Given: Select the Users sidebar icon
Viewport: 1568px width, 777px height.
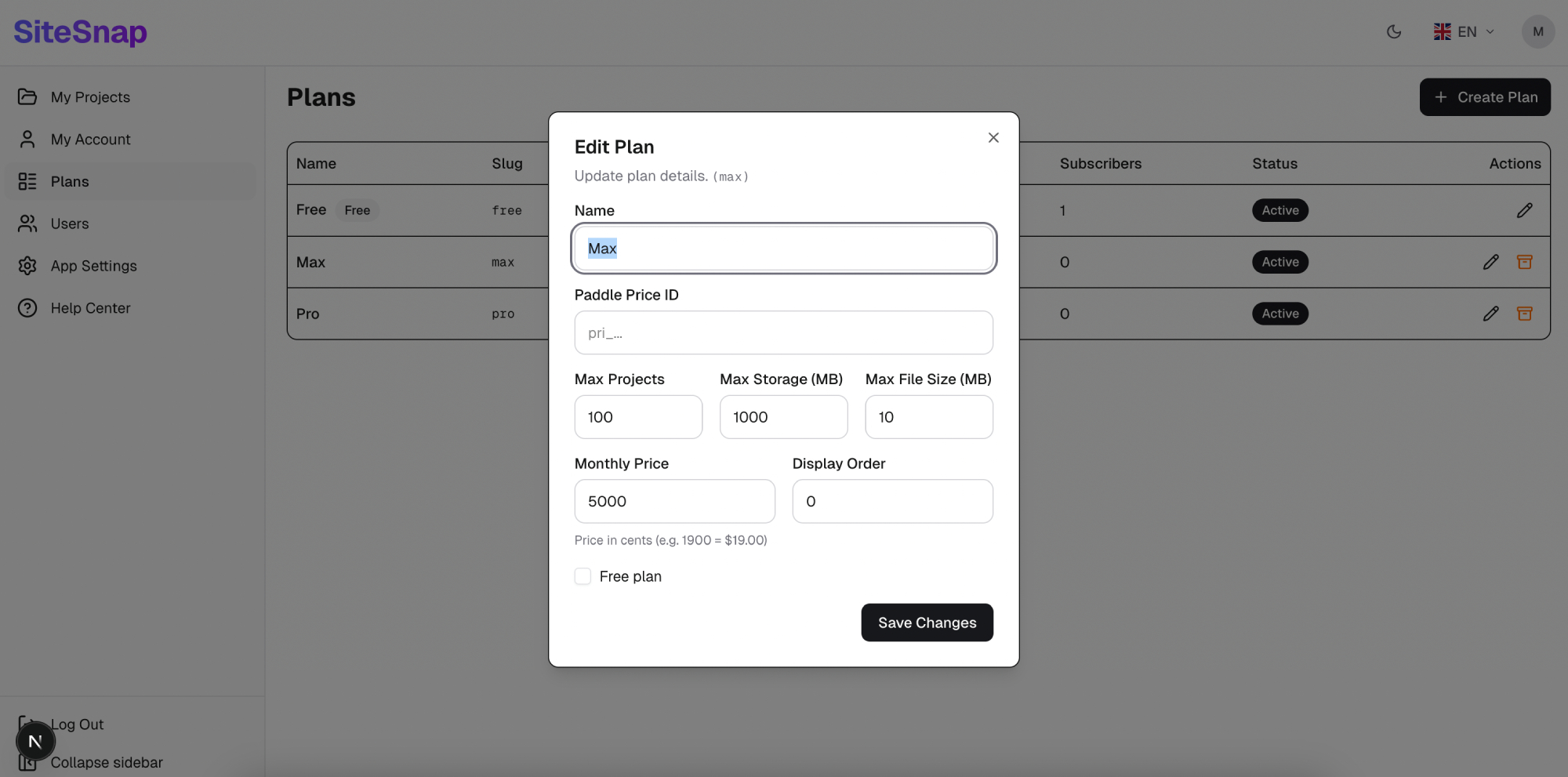Looking at the screenshot, I should click(27, 224).
